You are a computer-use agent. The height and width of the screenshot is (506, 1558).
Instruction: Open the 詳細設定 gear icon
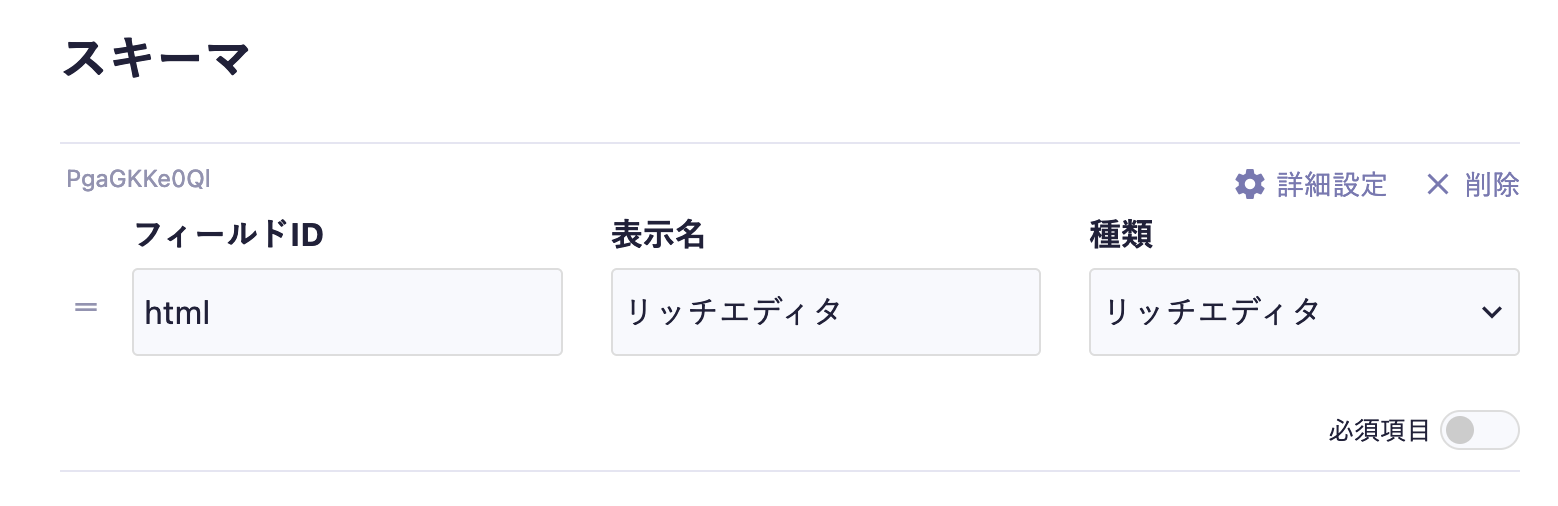1250,184
